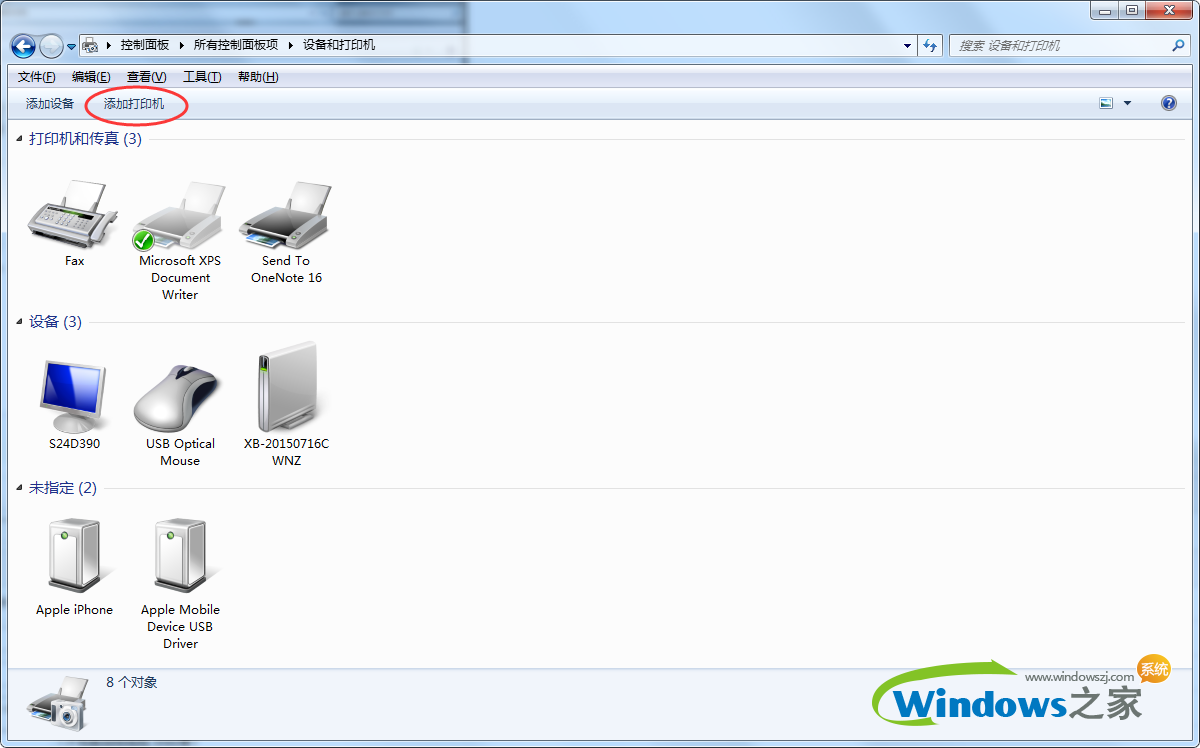Select the Fax printer icon

click(x=74, y=215)
